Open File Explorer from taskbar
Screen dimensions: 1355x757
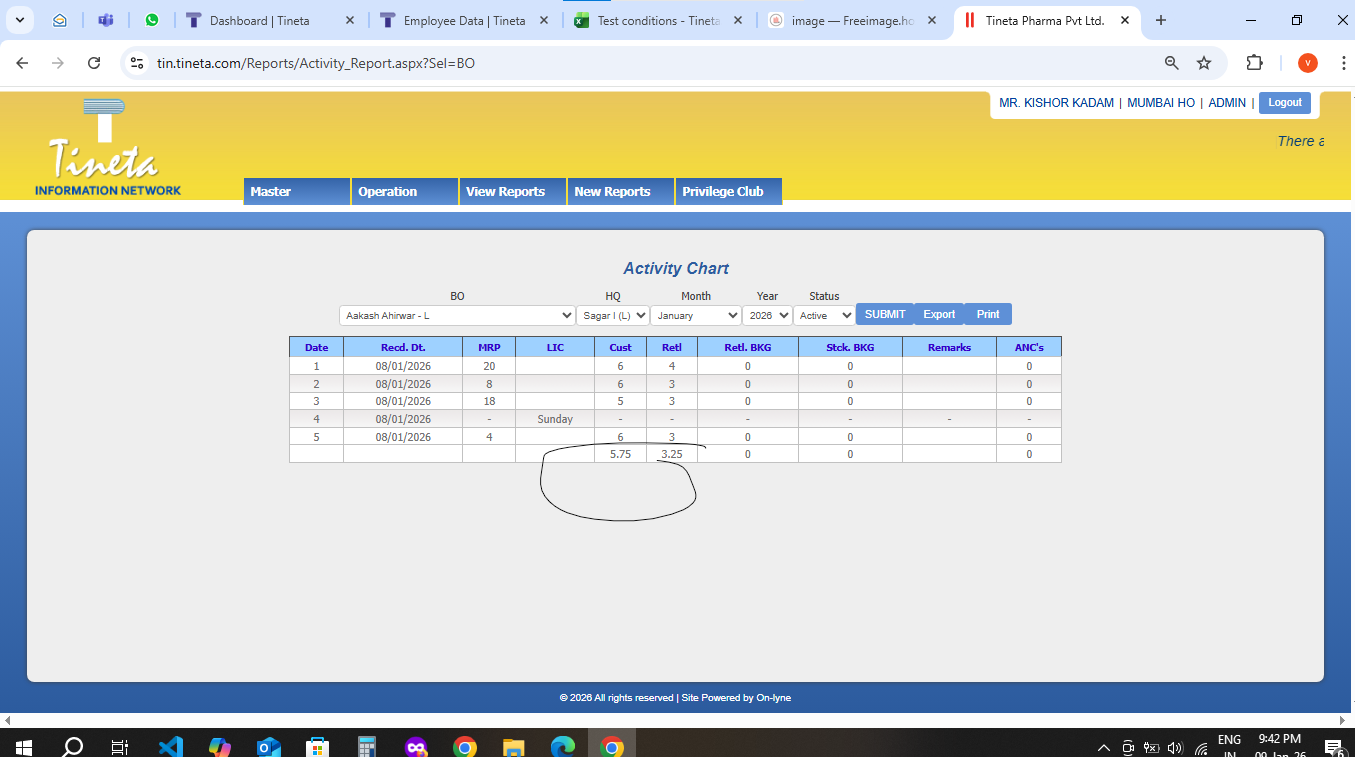tap(513, 746)
